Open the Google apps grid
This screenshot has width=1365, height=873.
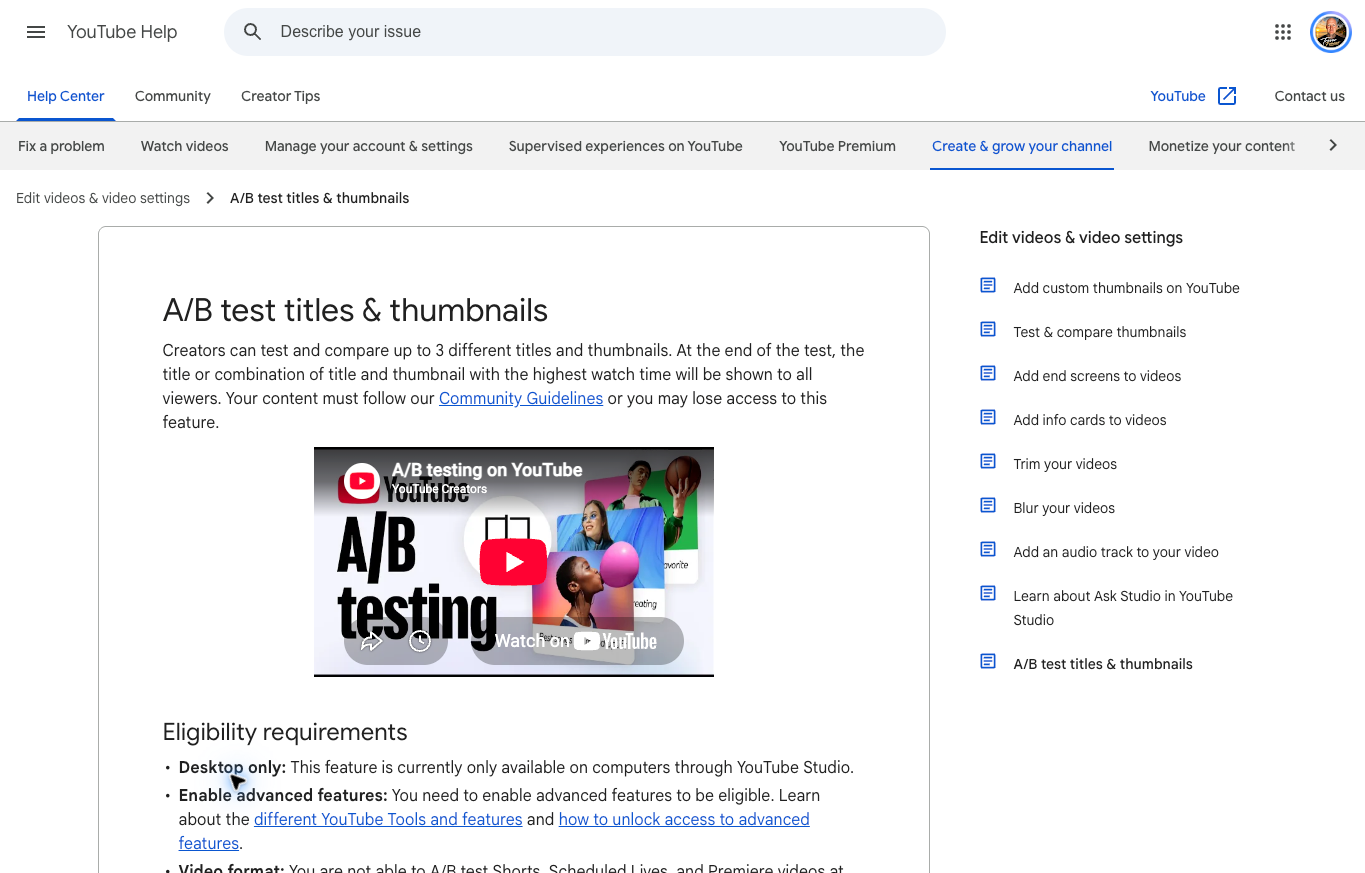(1283, 32)
